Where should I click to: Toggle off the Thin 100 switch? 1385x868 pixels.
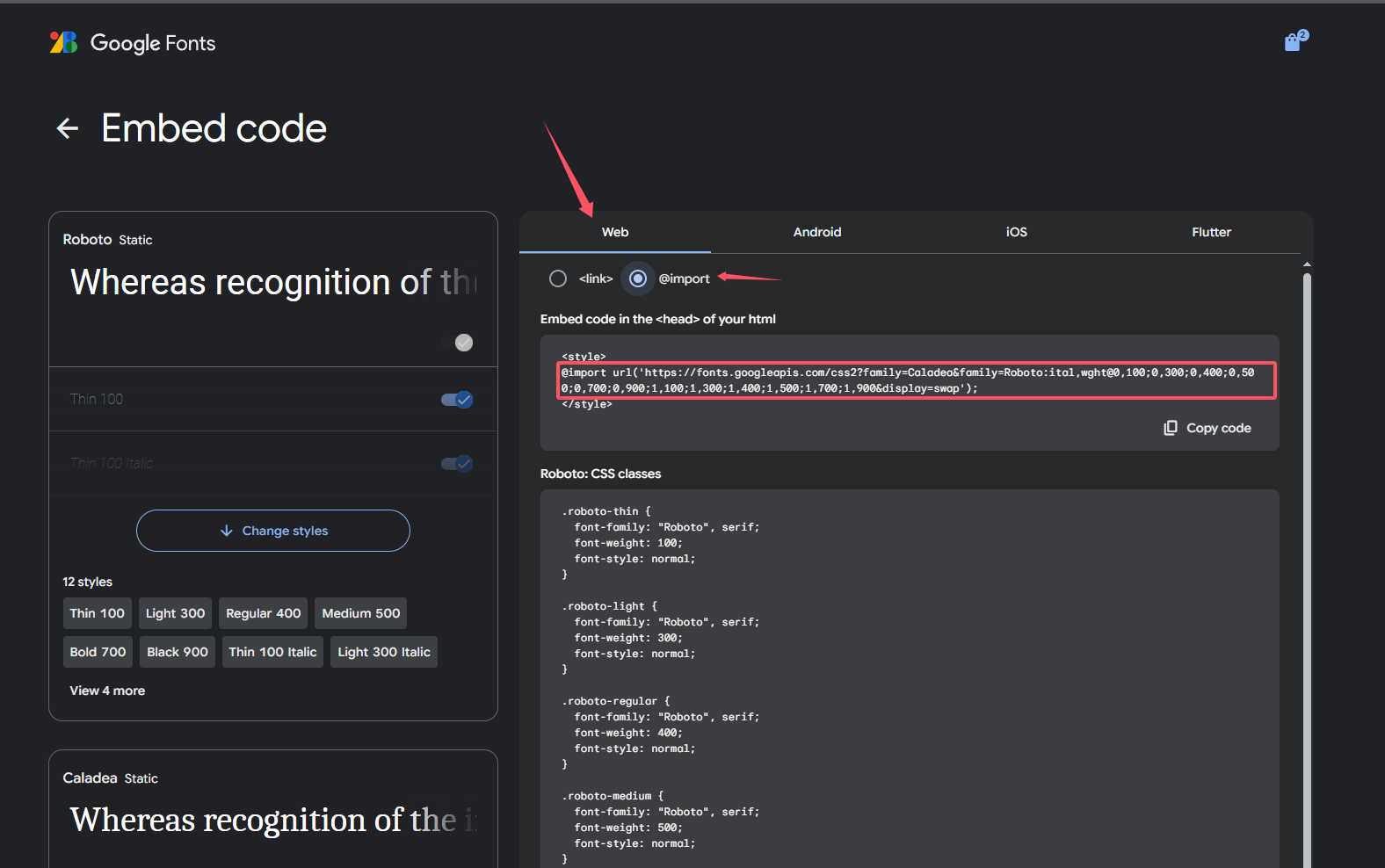457,400
